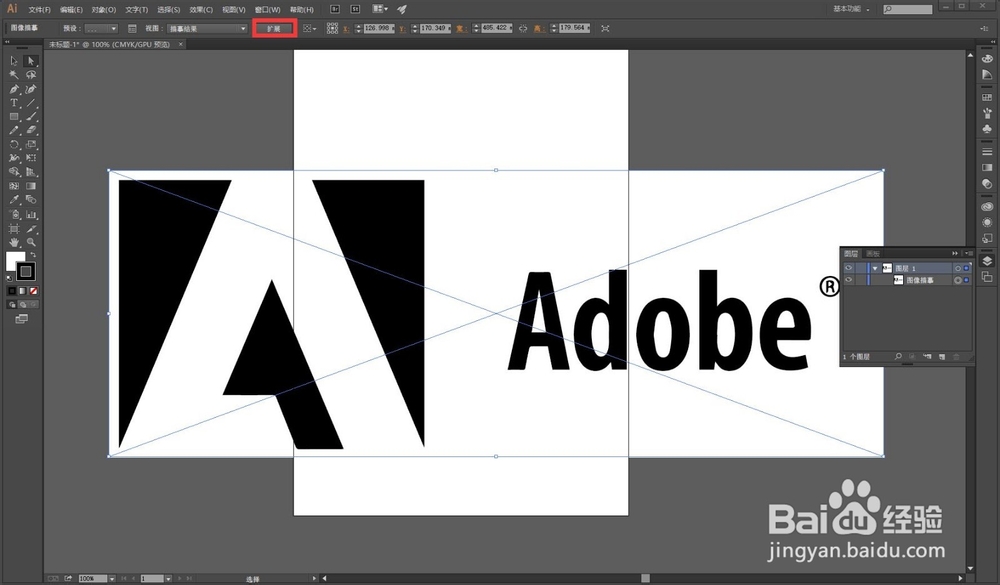Select the black arrow Selection tool
The height and width of the screenshot is (585, 1000).
[x=14, y=61]
